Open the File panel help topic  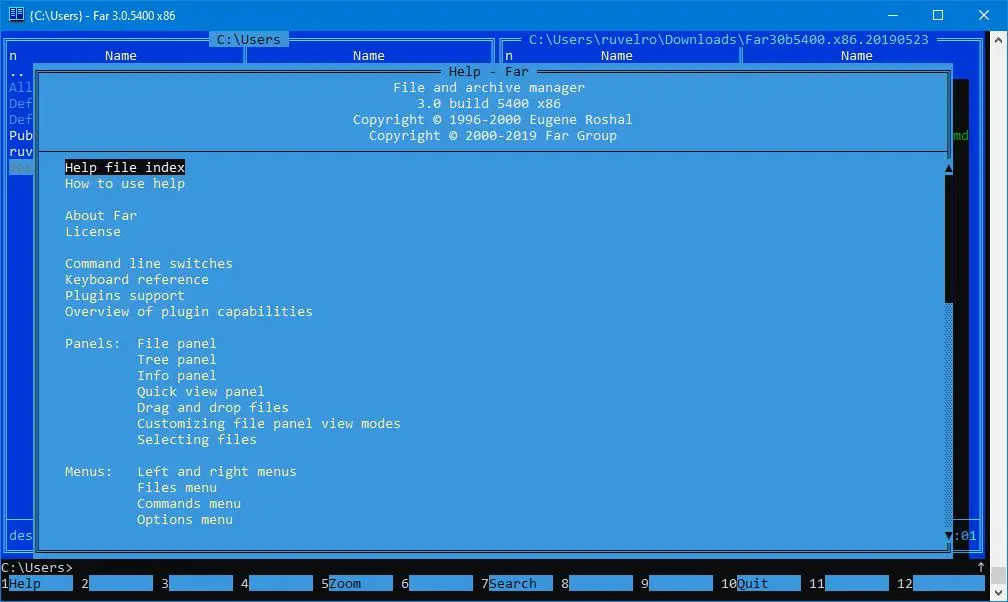177,343
